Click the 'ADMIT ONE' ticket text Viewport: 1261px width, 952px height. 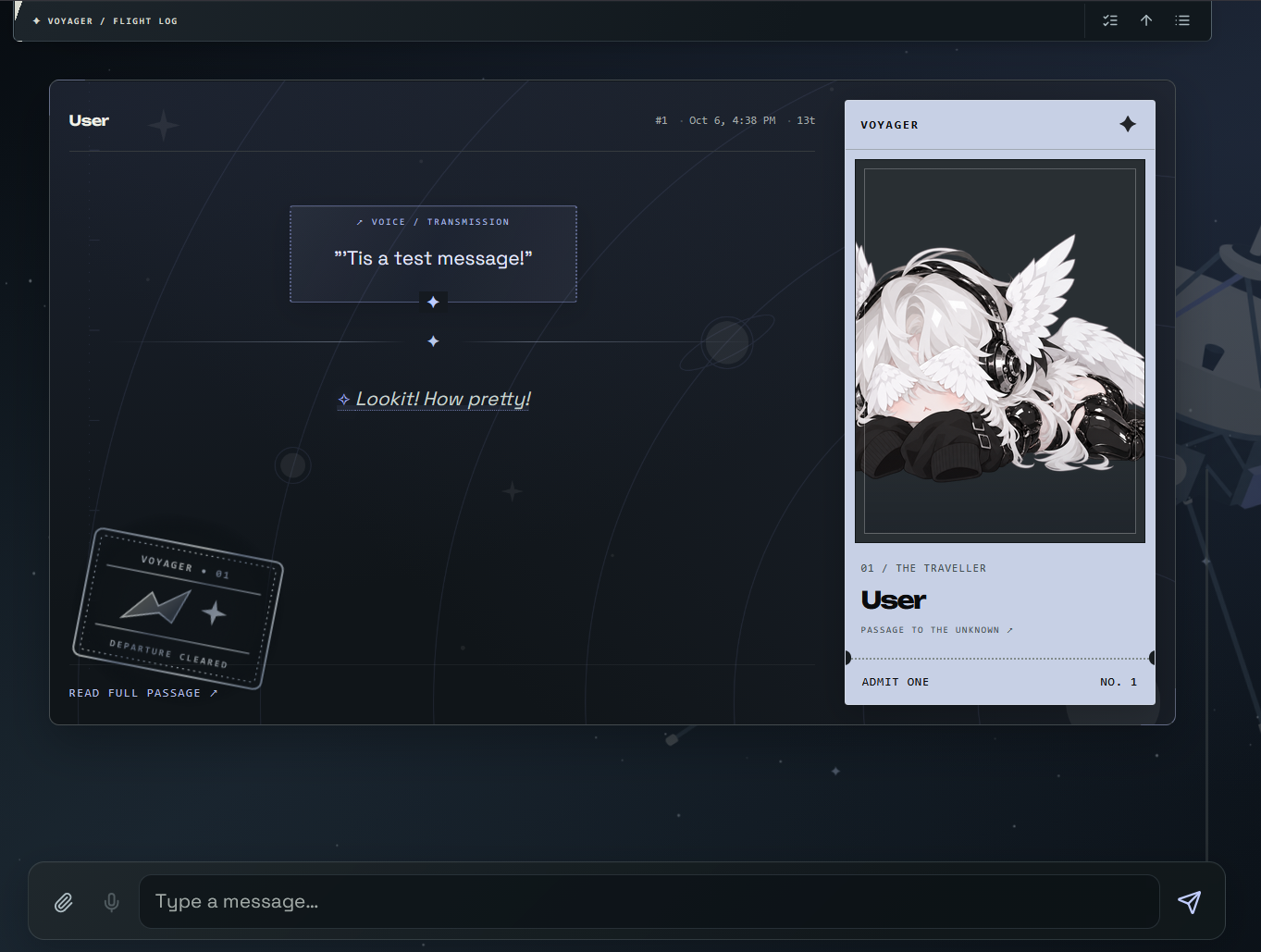tap(895, 682)
